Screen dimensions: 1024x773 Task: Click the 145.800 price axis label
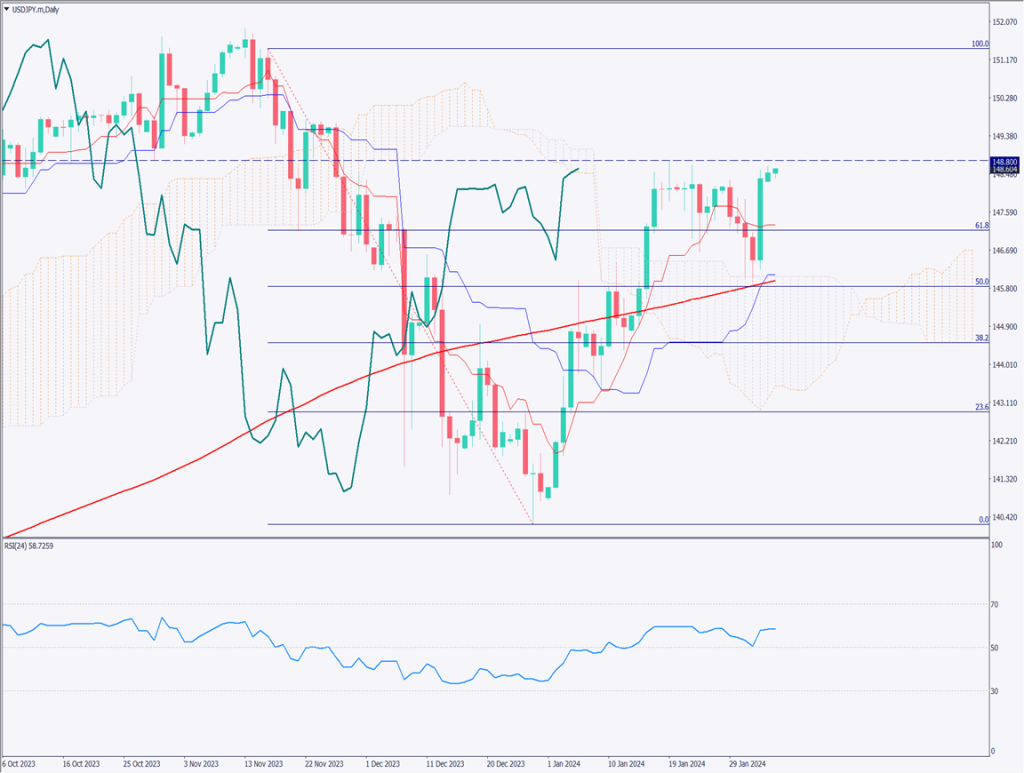1004,289
